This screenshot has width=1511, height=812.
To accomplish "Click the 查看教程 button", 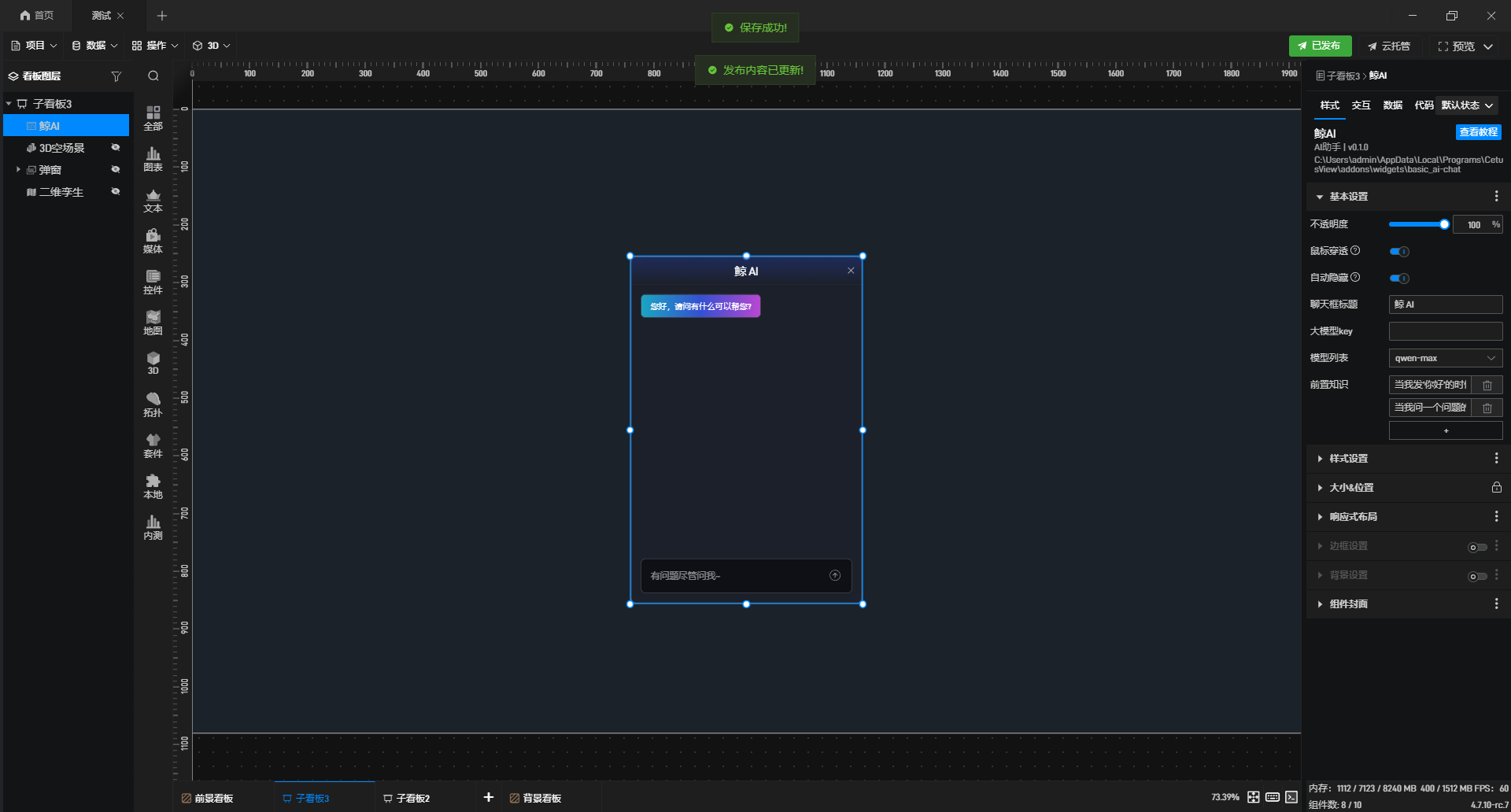I will [x=1478, y=132].
